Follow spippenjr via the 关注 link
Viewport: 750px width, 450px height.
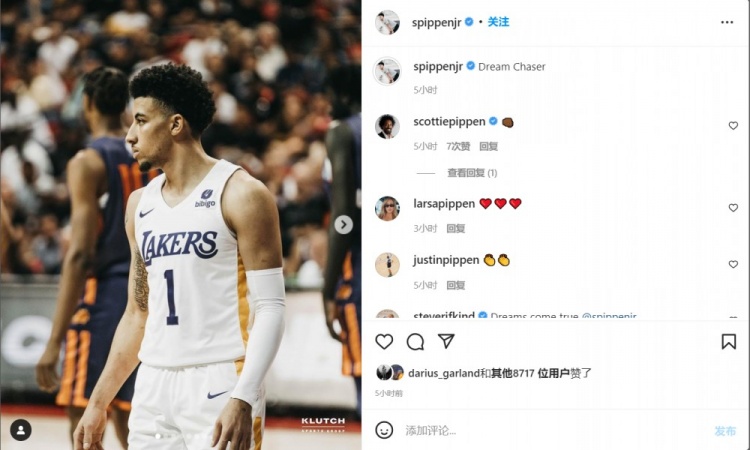pos(498,22)
